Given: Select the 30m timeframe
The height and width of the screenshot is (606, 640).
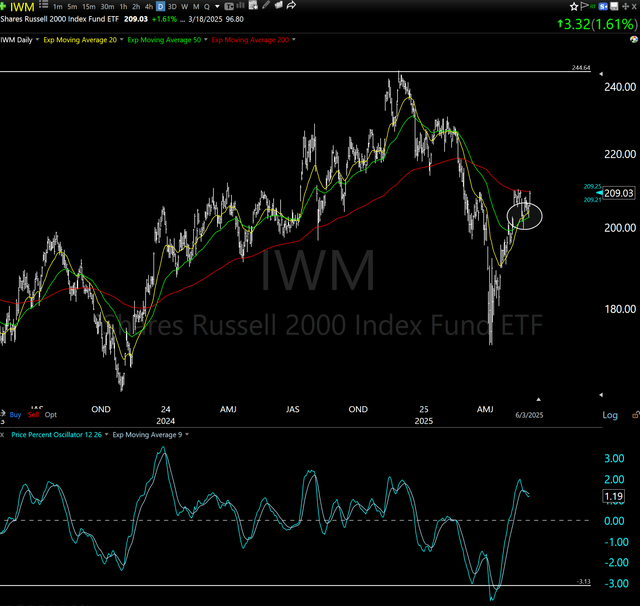Looking at the screenshot, I should point(107,7).
